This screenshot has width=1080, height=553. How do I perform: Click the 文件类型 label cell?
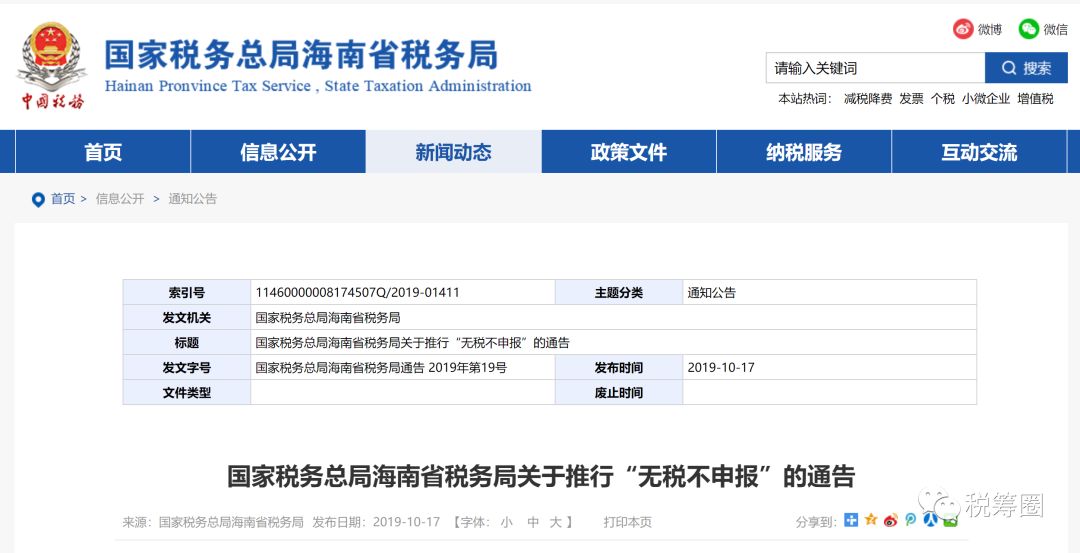coord(187,393)
